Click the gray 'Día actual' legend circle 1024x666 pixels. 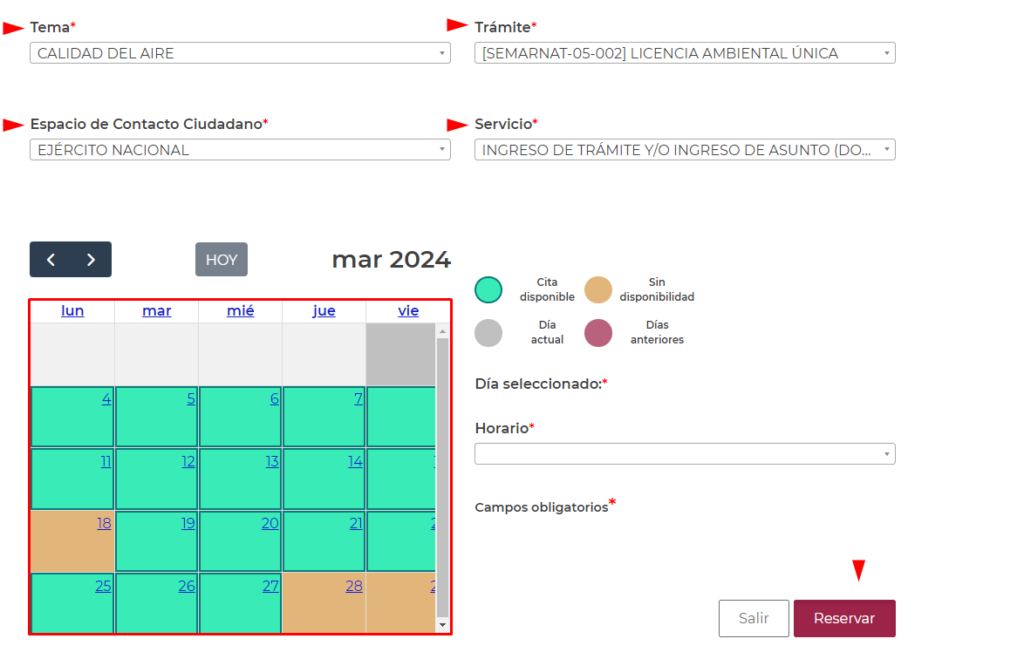pyautogui.click(x=488, y=333)
